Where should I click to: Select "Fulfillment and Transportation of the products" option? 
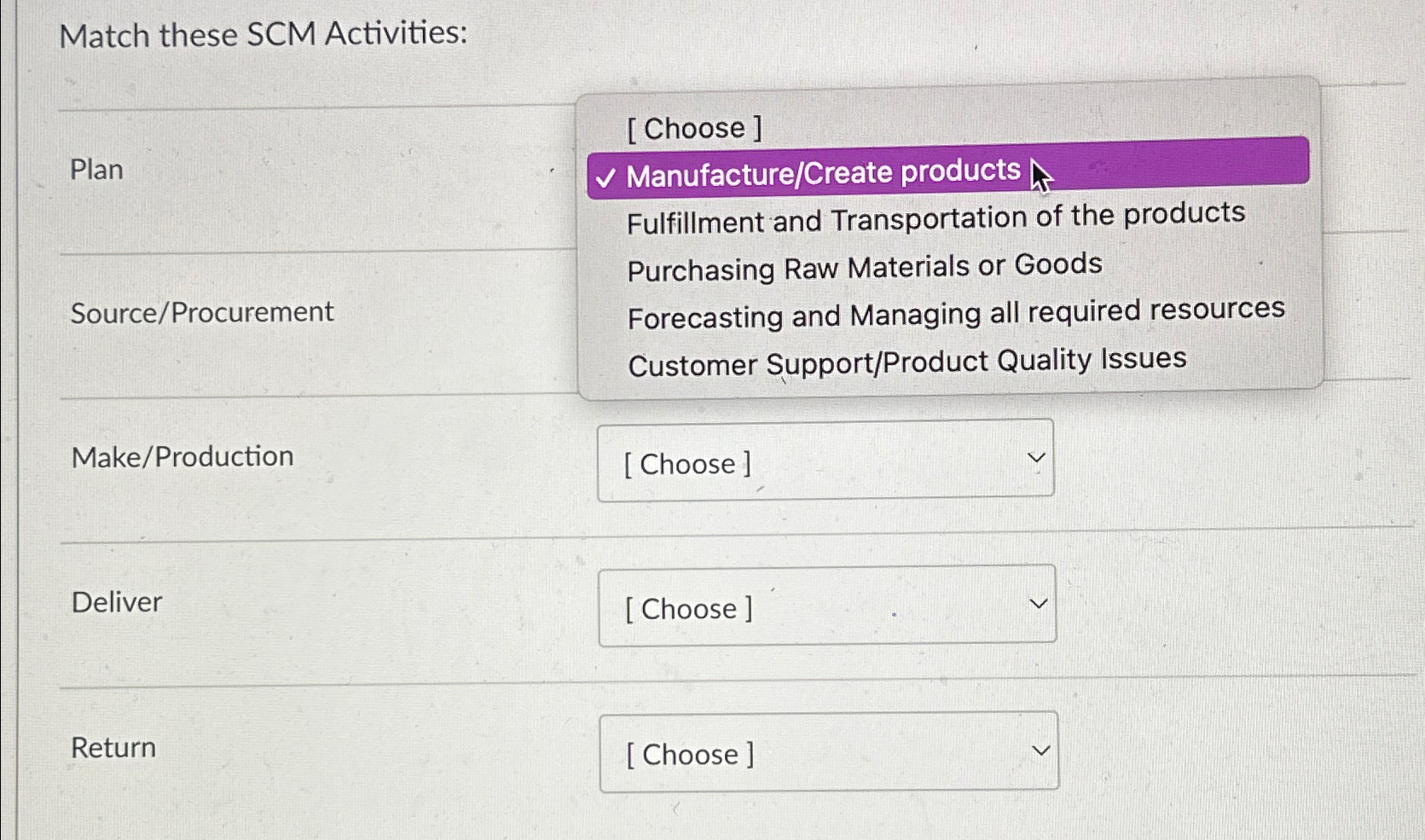click(x=936, y=217)
